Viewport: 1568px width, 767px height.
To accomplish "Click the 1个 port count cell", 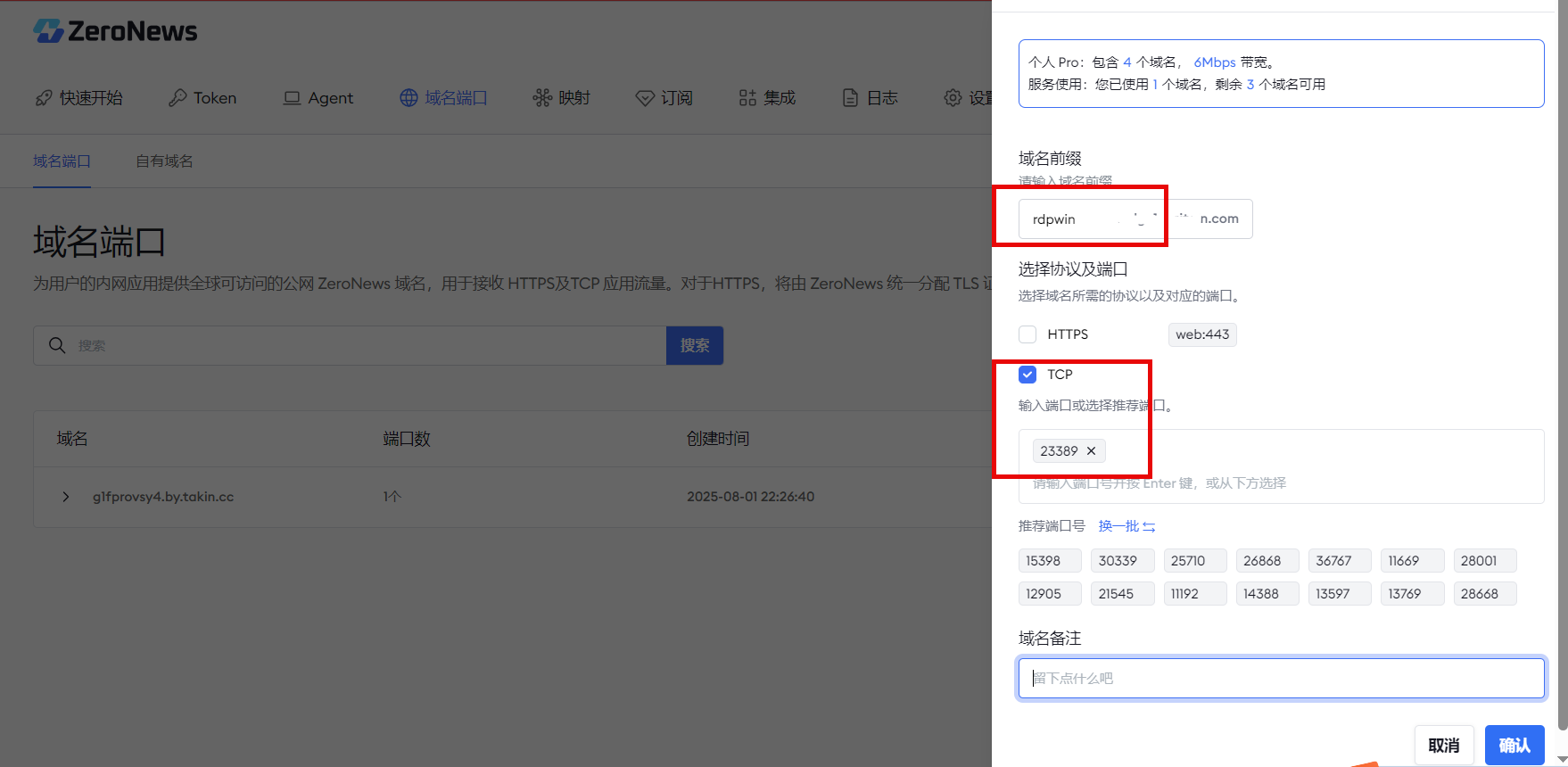I will (x=392, y=497).
